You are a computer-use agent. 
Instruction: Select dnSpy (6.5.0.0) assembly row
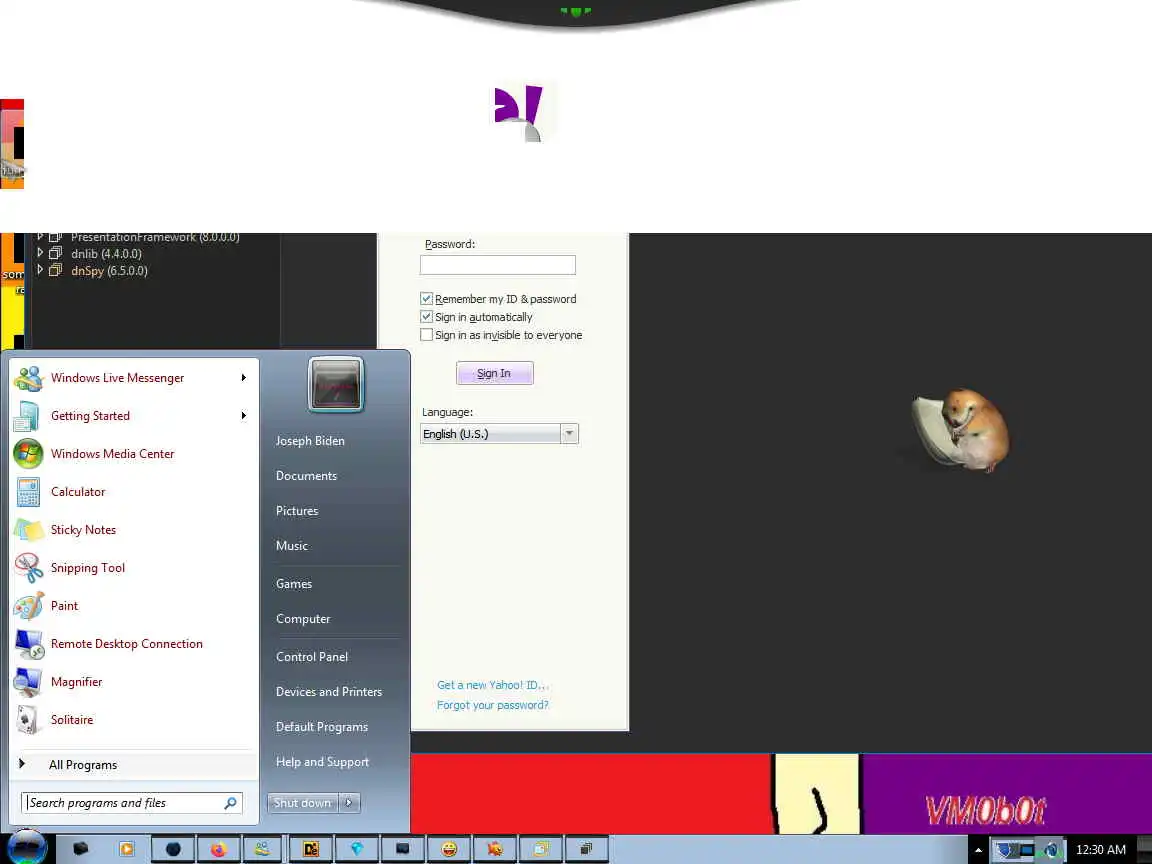point(109,270)
